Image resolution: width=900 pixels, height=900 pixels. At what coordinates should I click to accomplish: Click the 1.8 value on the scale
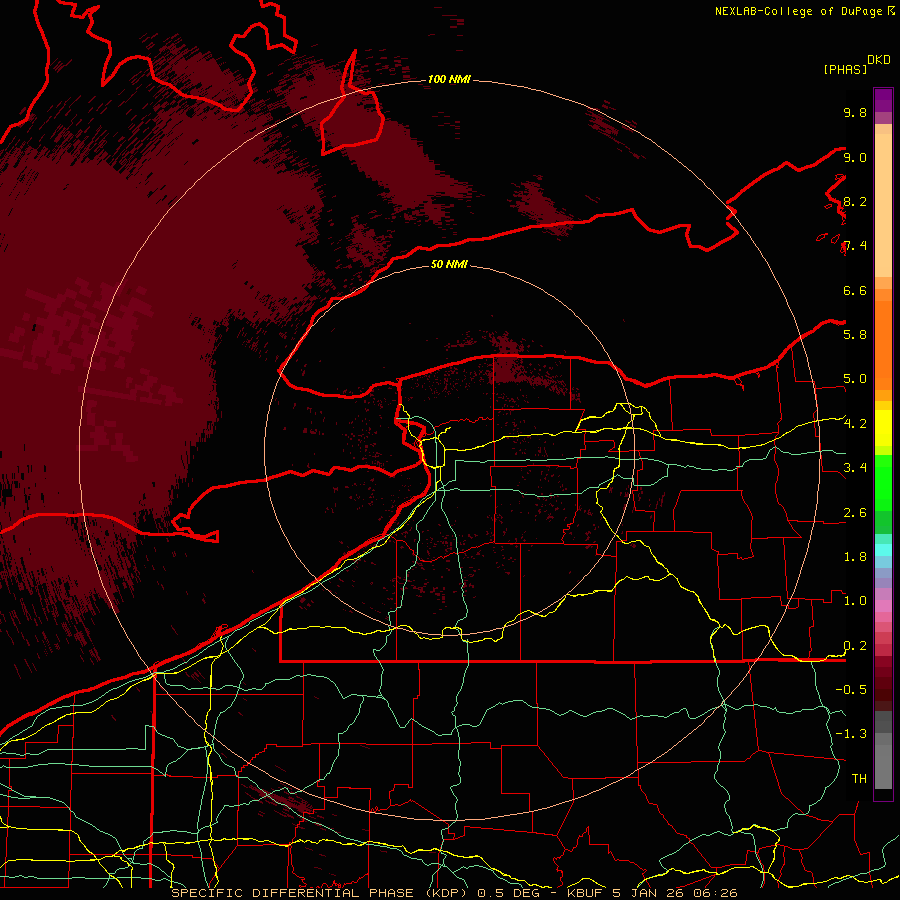pos(855,557)
